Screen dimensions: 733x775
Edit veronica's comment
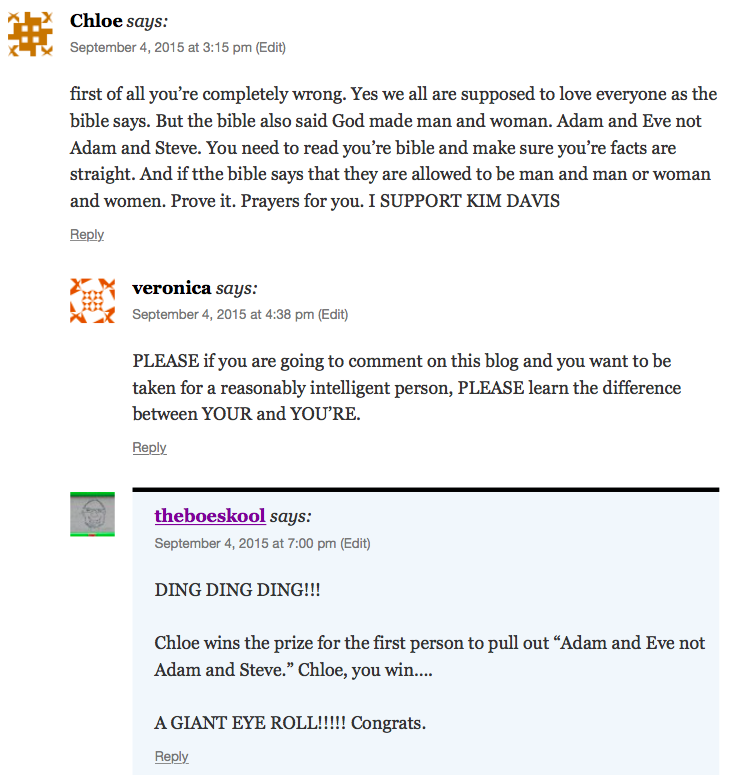[333, 314]
